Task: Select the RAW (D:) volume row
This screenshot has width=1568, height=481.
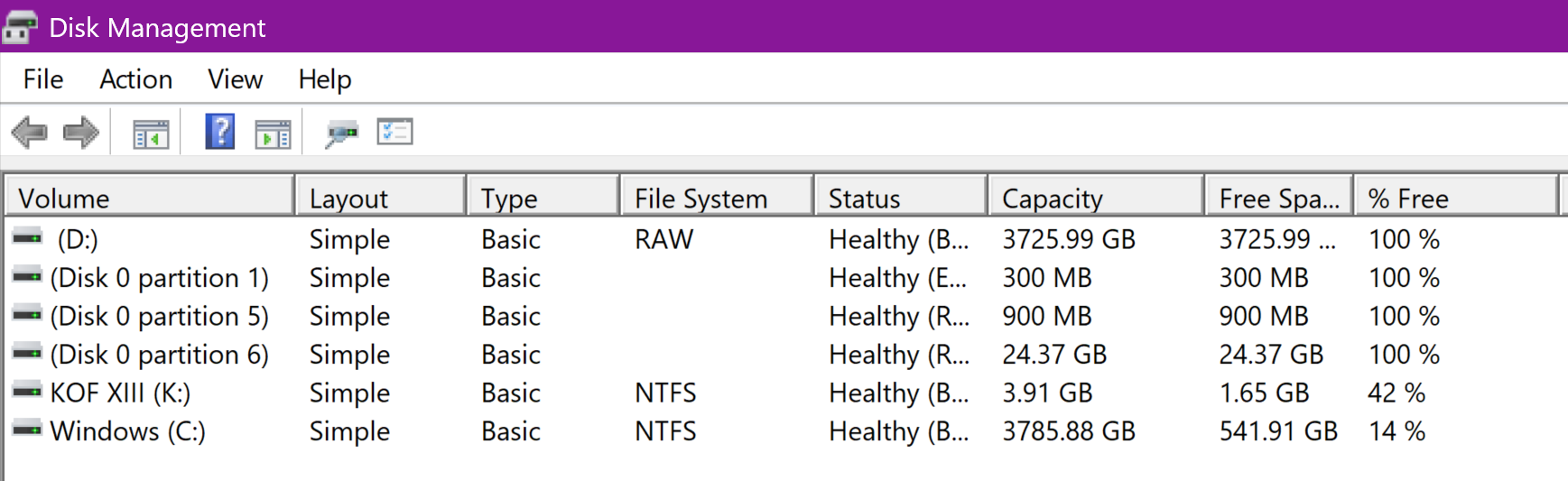Action: pyautogui.click(x=78, y=239)
